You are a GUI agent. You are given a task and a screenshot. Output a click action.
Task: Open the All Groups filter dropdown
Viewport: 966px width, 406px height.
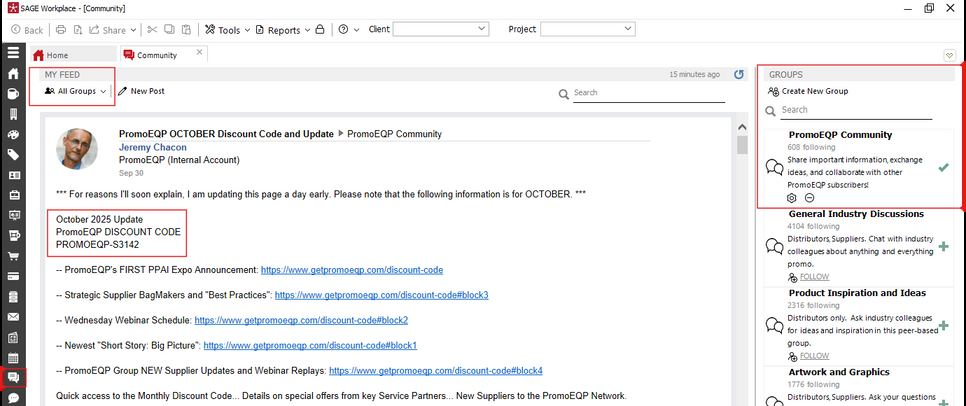pyautogui.click(x=76, y=91)
